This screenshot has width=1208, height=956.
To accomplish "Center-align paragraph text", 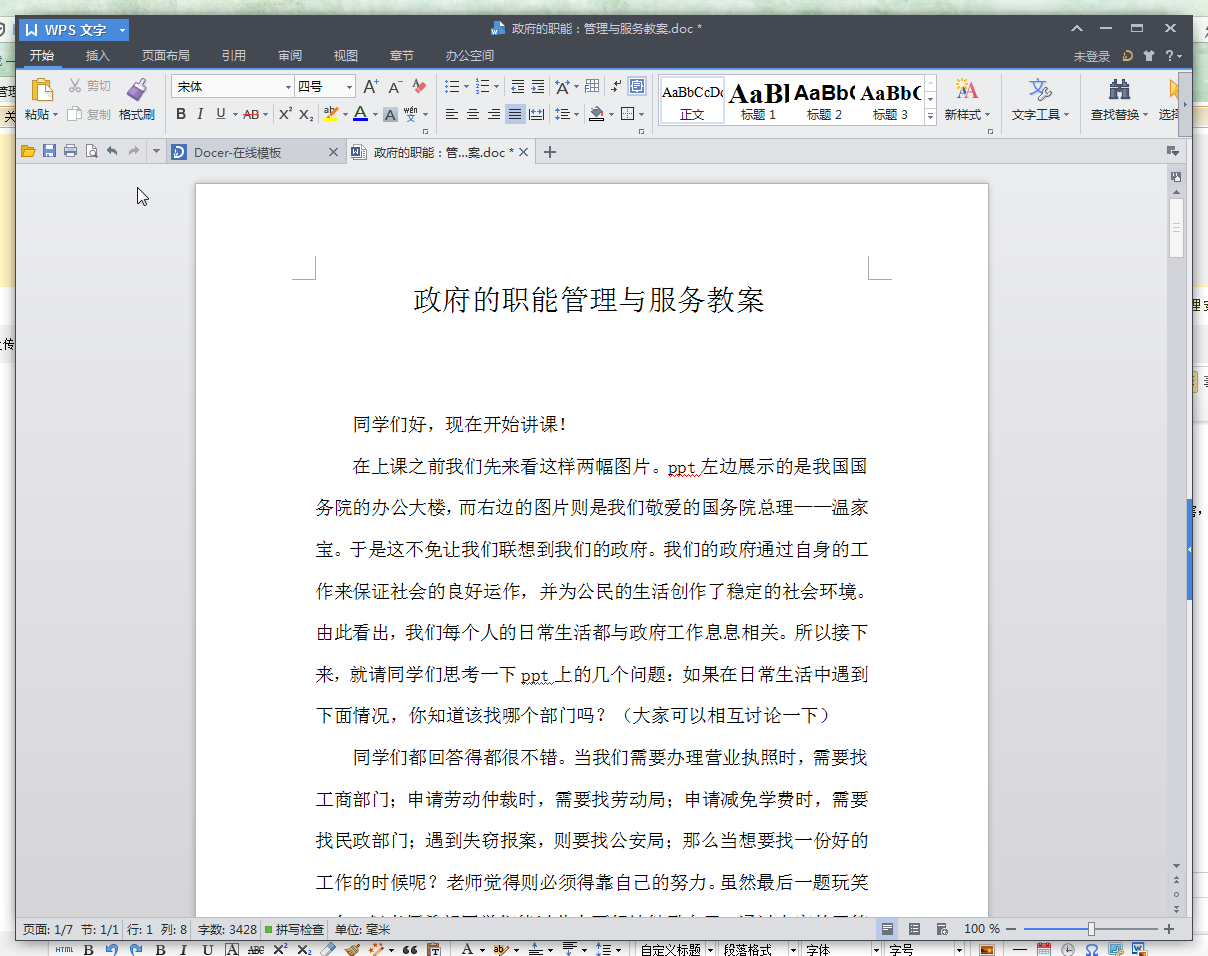I will [473, 114].
